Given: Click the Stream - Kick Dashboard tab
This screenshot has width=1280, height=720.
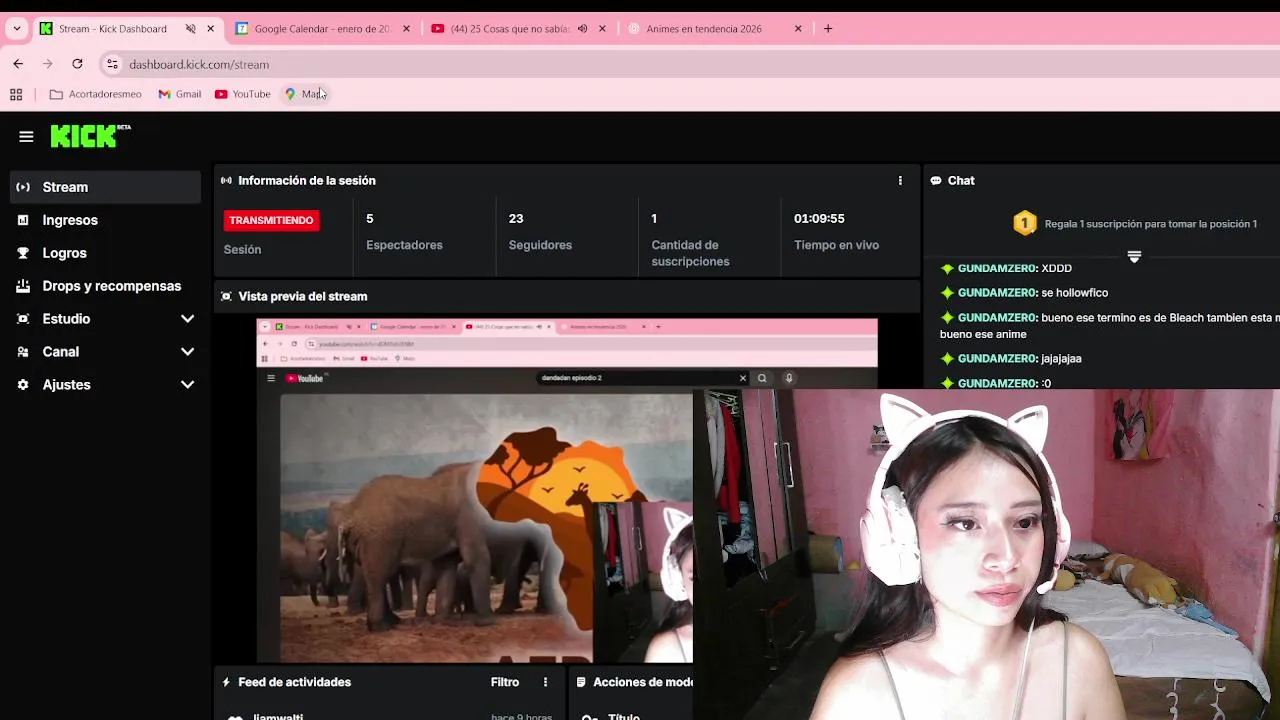Looking at the screenshot, I should click(112, 29).
